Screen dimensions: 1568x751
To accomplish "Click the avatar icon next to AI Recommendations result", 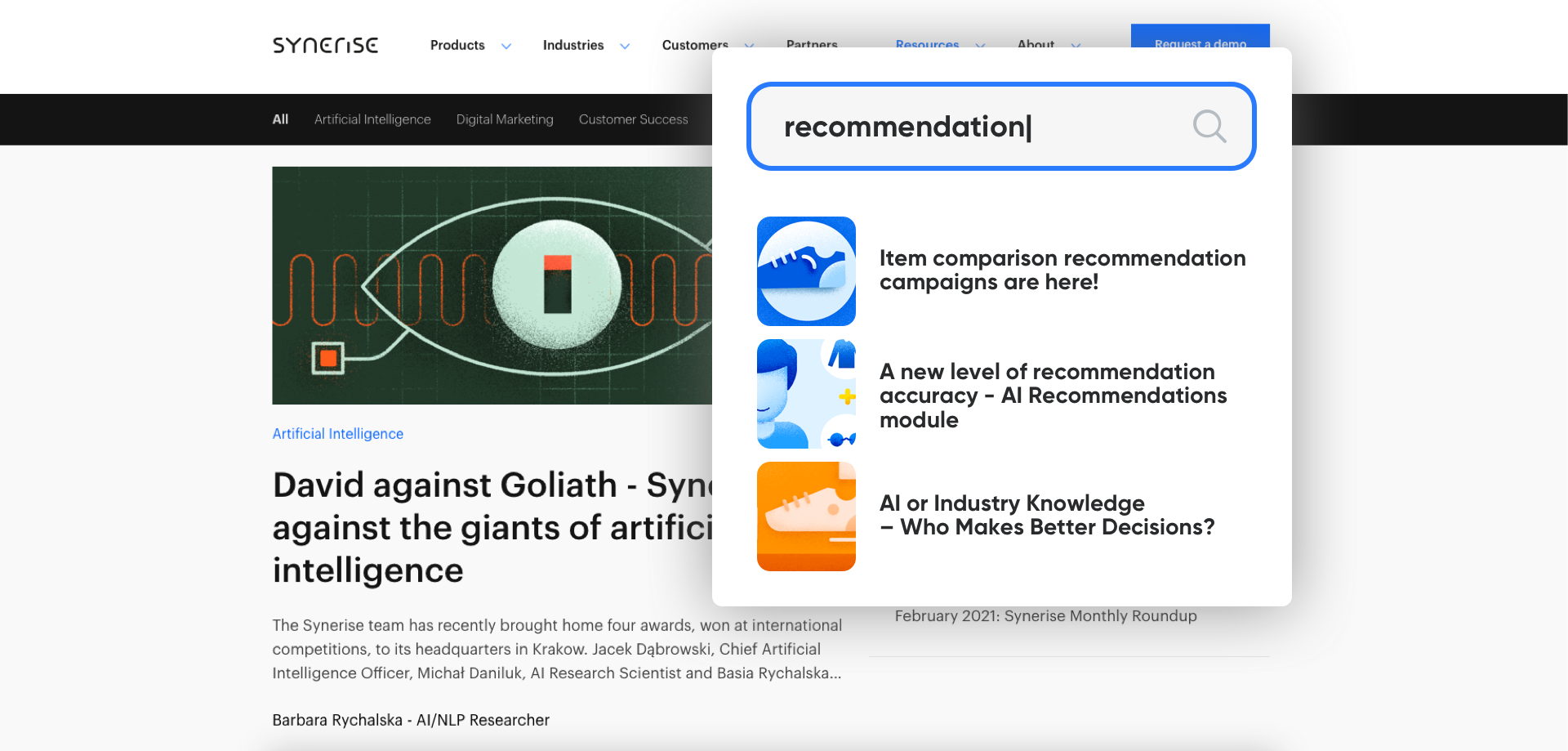I will pyautogui.click(x=806, y=393).
